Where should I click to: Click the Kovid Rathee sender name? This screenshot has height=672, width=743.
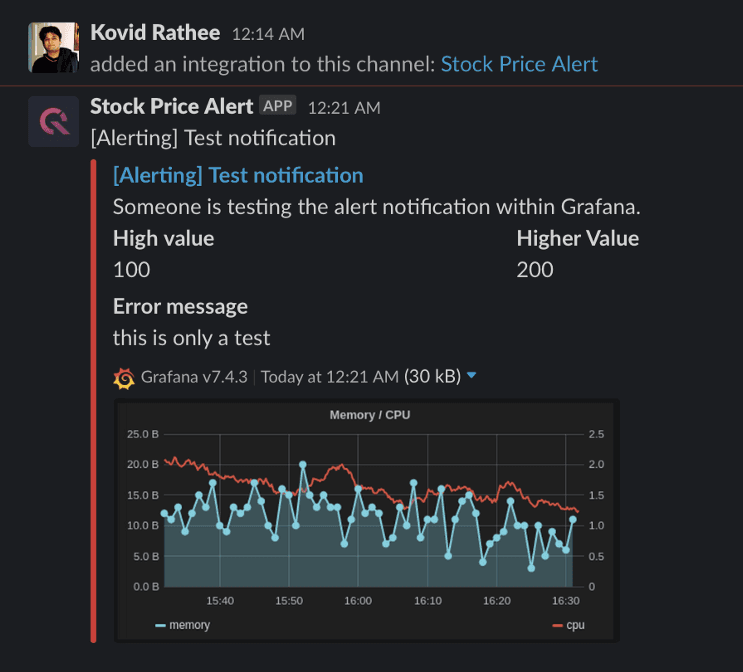point(155,32)
